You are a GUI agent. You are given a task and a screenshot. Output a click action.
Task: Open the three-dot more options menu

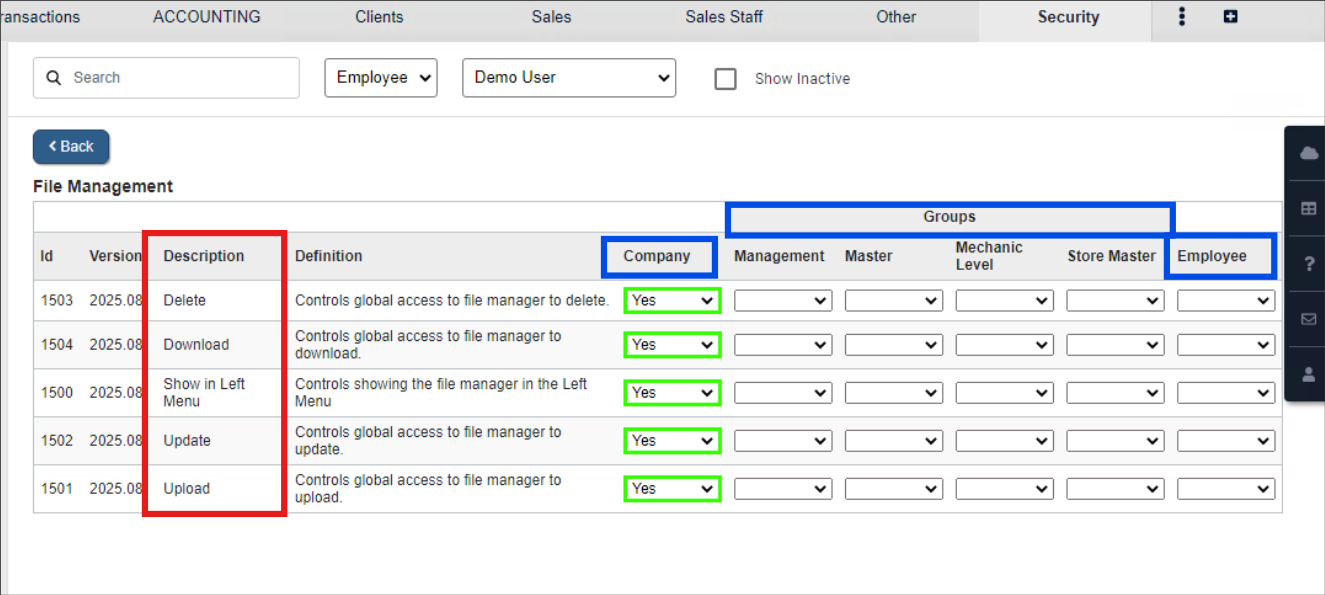pyautogui.click(x=1182, y=17)
